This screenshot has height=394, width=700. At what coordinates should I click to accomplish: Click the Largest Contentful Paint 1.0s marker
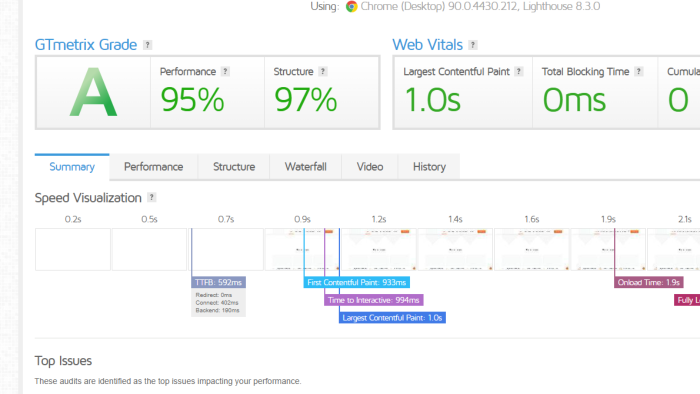[x=392, y=318]
